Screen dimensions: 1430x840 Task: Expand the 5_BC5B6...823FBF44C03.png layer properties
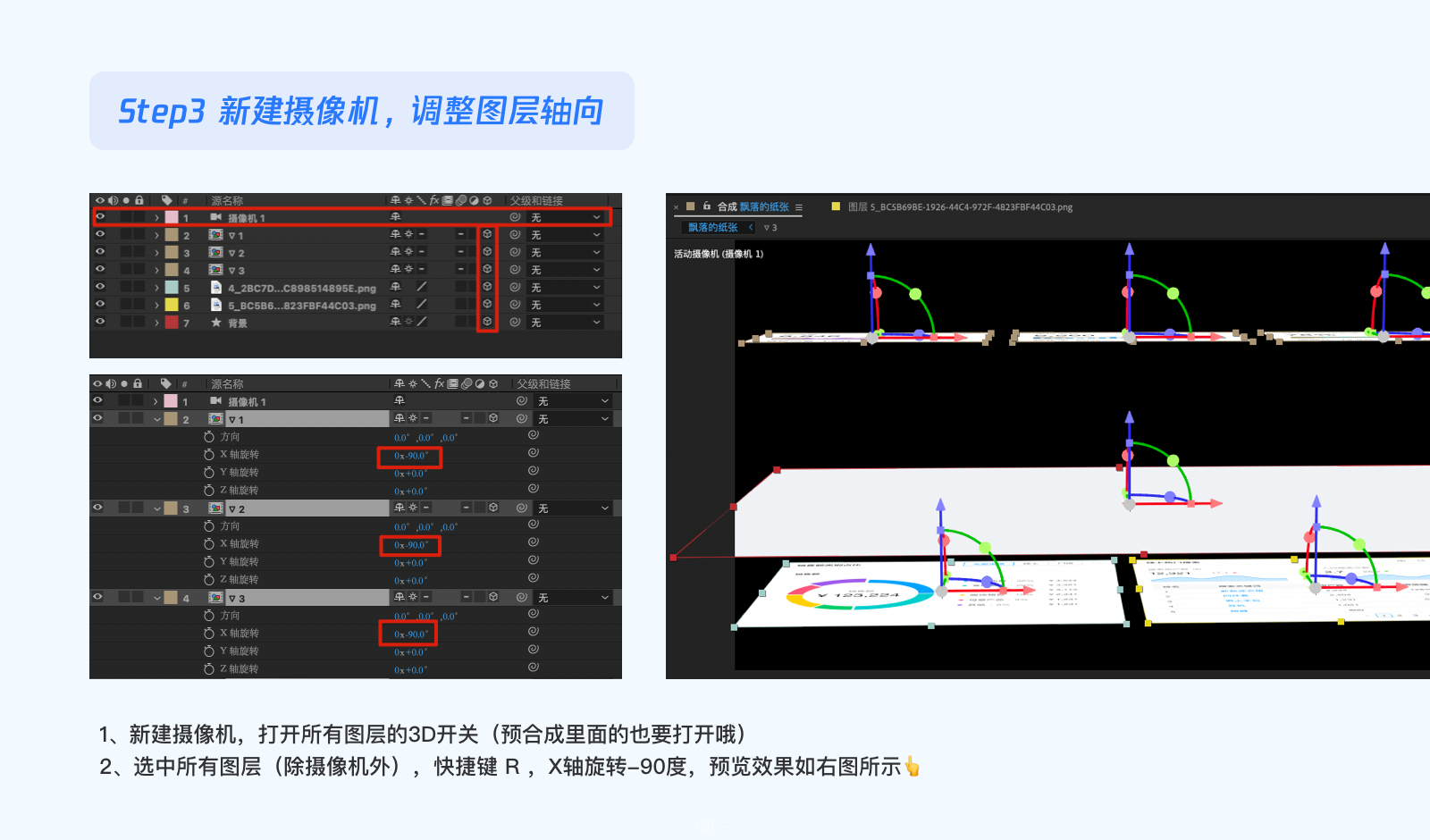(x=156, y=305)
